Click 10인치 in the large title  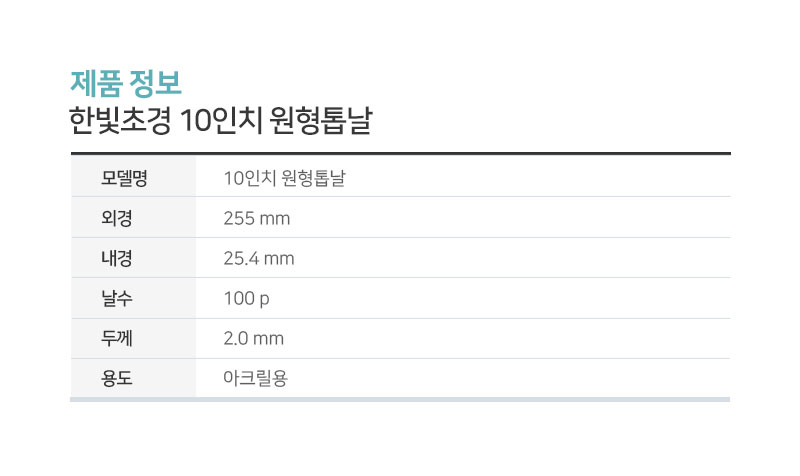coord(221,121)
